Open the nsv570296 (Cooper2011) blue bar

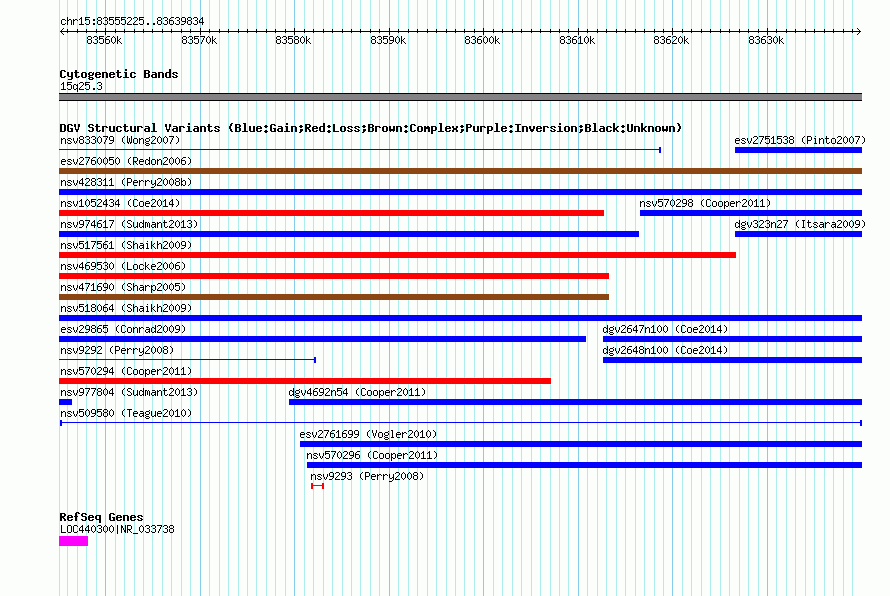tap(584, 465)
